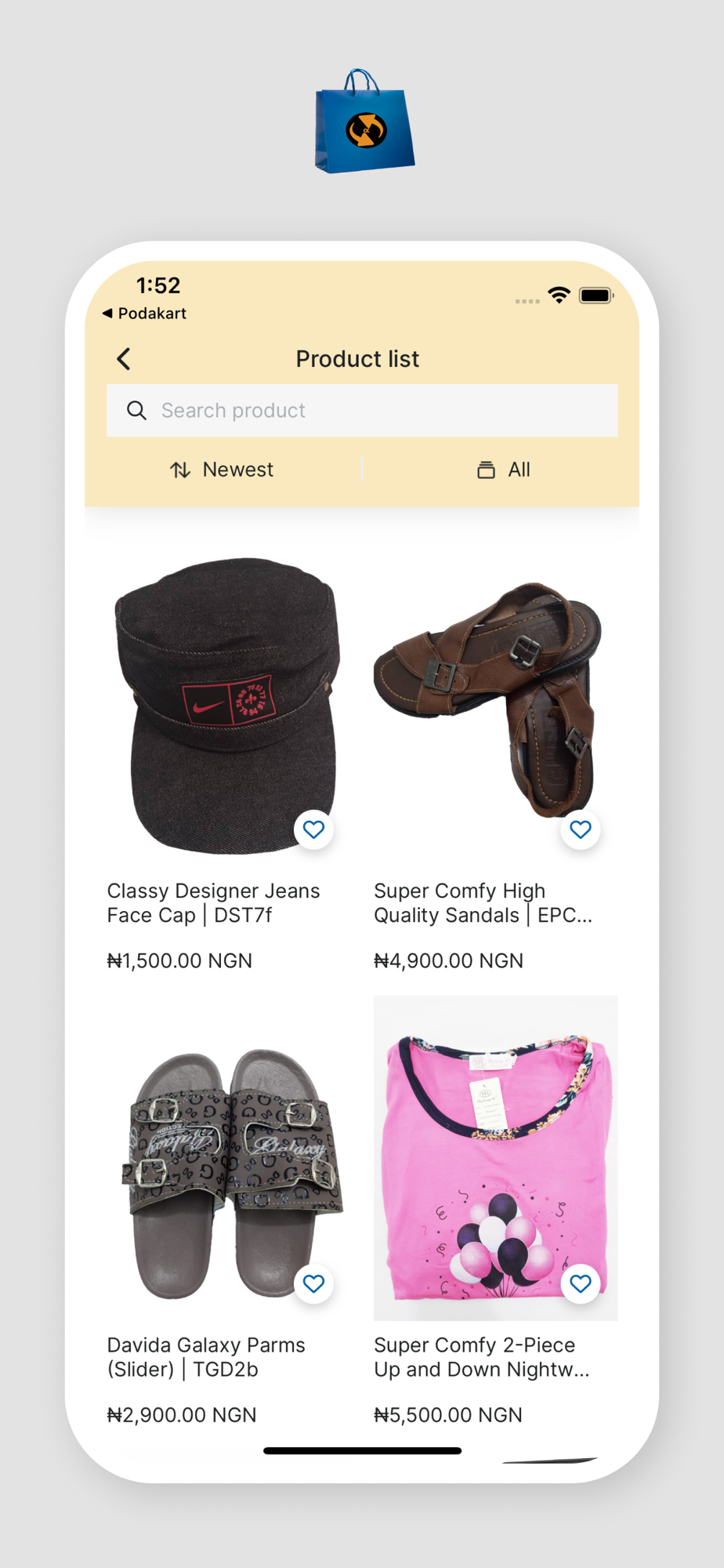
Task: Toggle heart on 2-Piece Nightwear
Action: pos(581,1283)
